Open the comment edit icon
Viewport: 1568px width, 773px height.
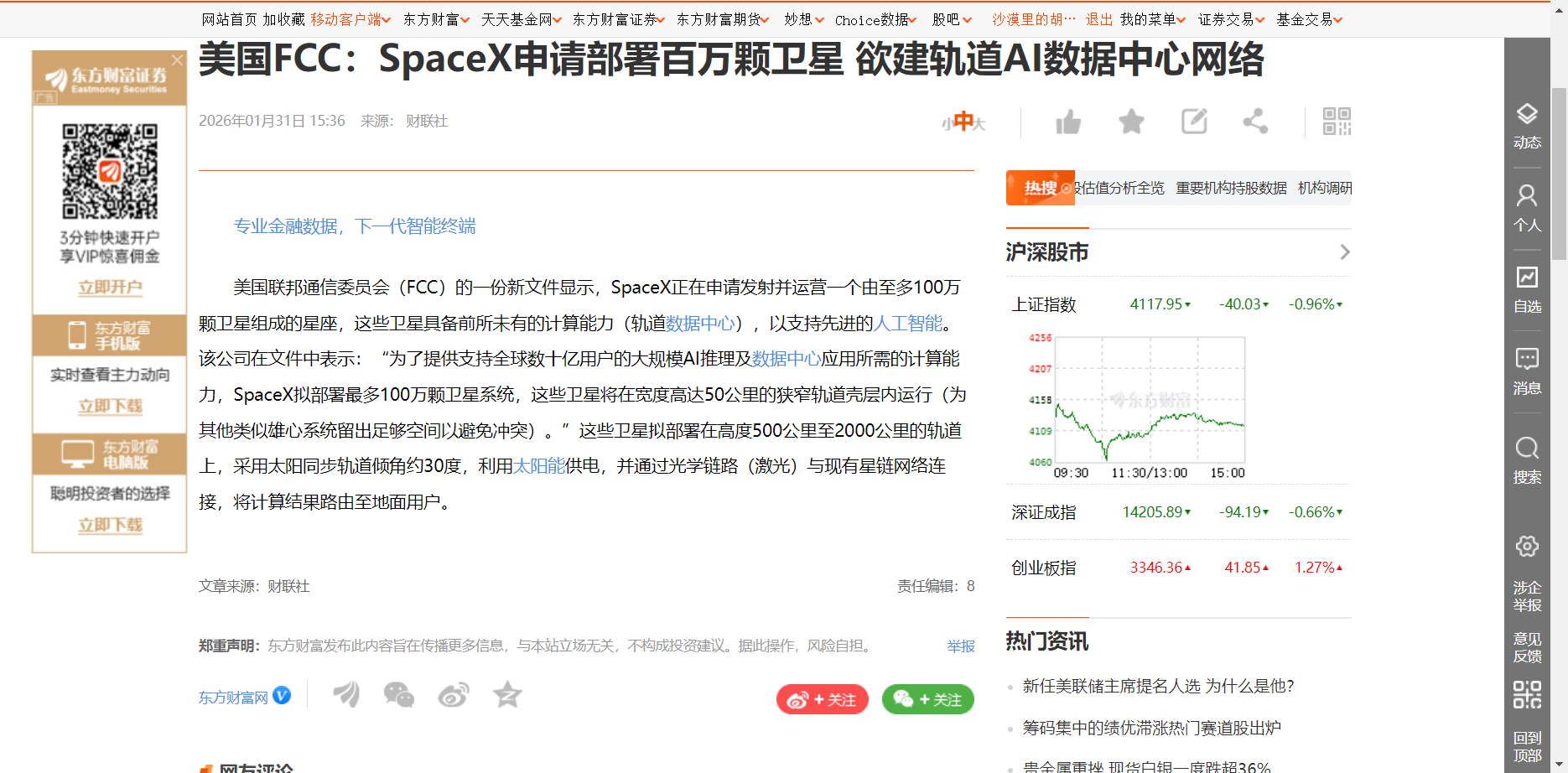pyautogui.click(x=1194, y=122)
